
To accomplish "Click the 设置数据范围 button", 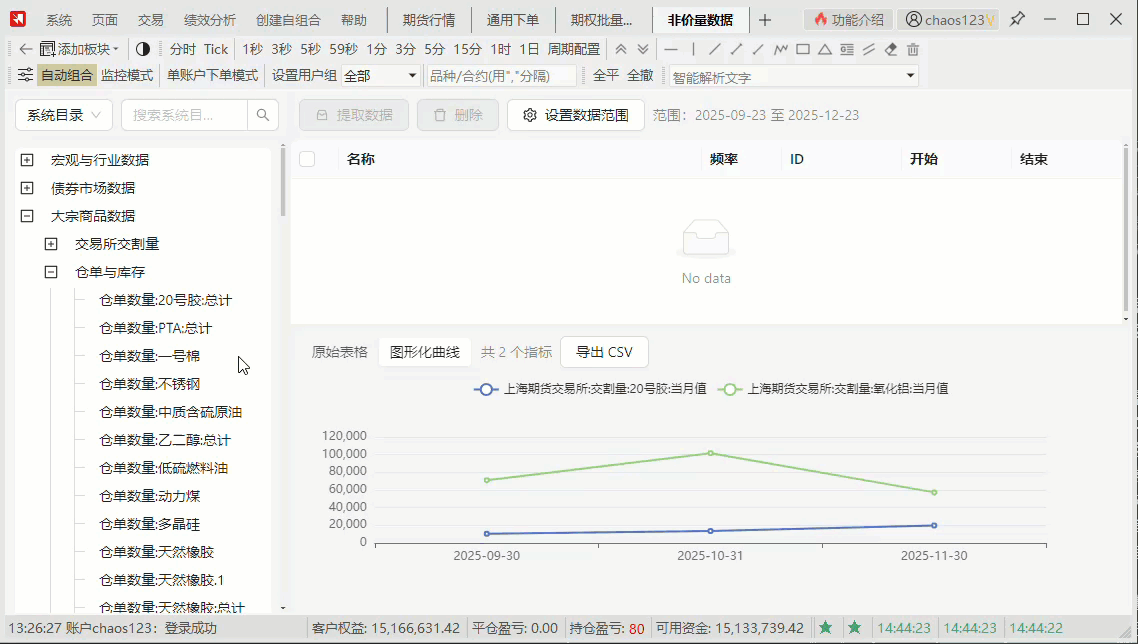I will (x=575, y=115).
